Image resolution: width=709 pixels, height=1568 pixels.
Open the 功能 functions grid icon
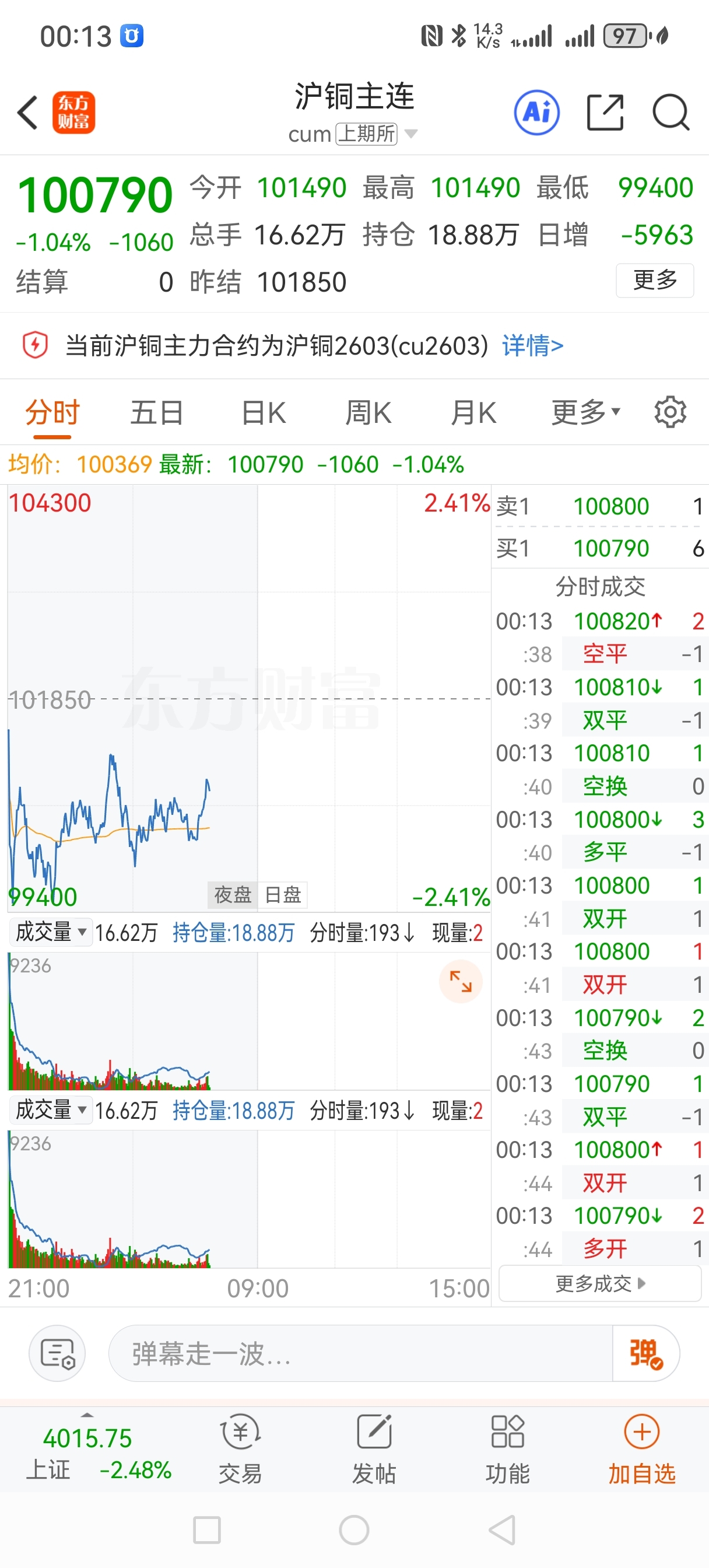click(x=508, y=1448)
